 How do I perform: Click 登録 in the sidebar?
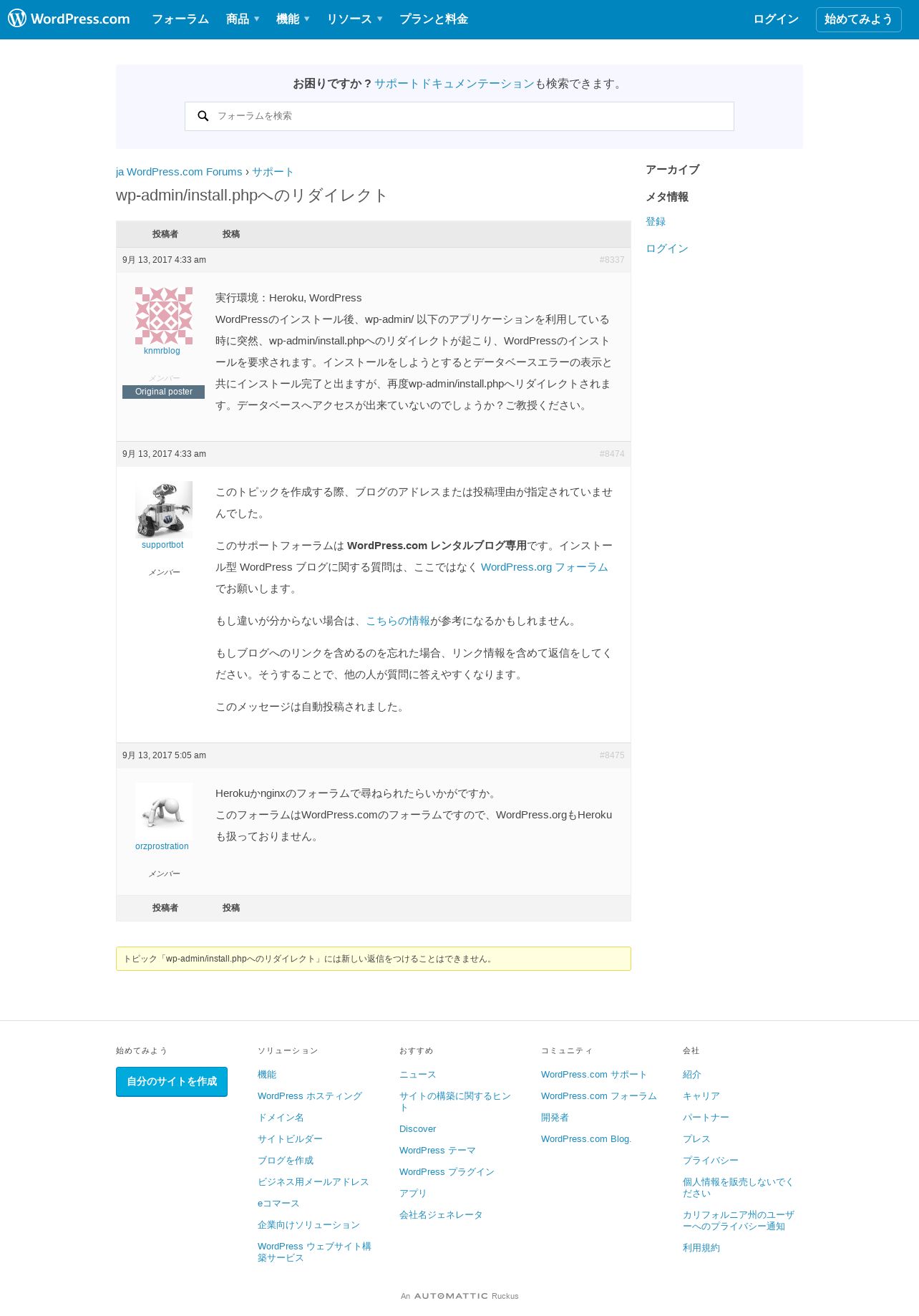[x=656, y=221]
